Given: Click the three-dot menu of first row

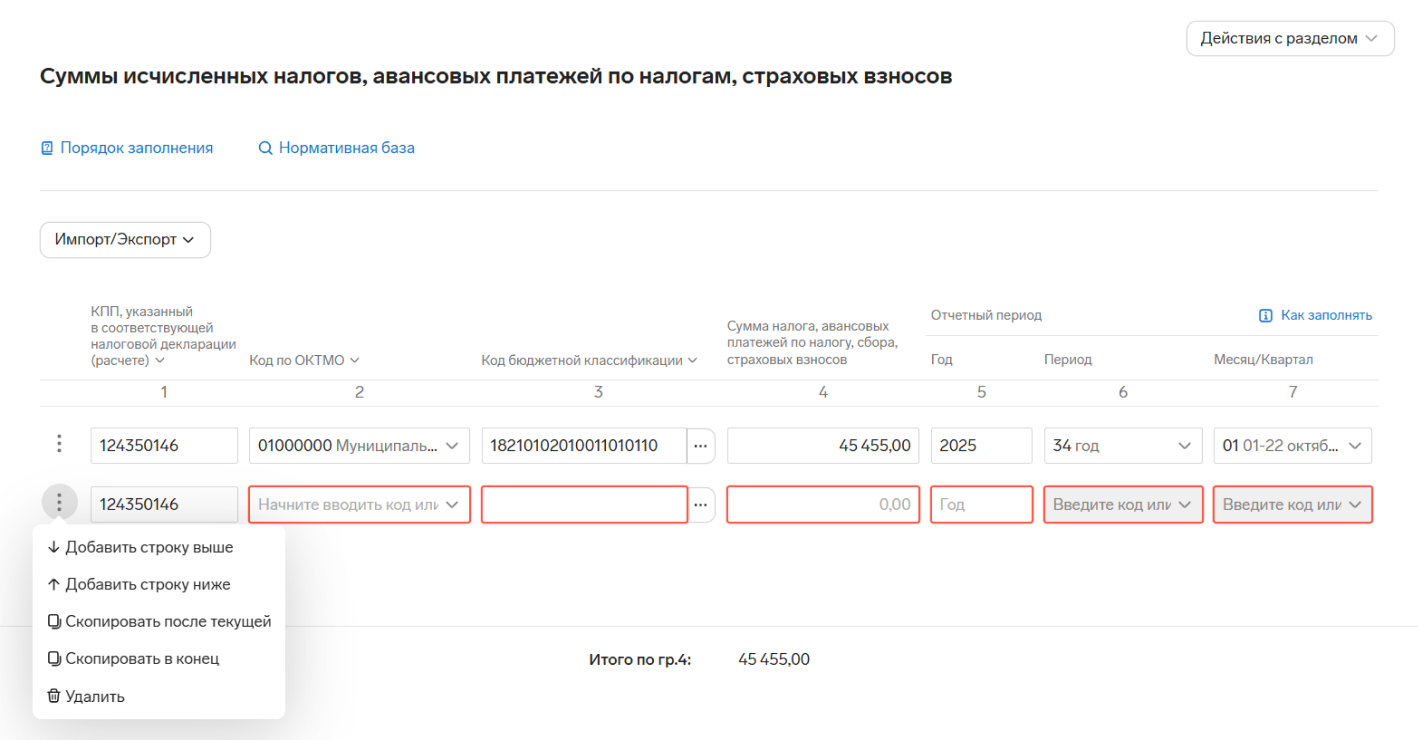Looking at the screenshot, I should pyautogui.click(x=60, y=445).
